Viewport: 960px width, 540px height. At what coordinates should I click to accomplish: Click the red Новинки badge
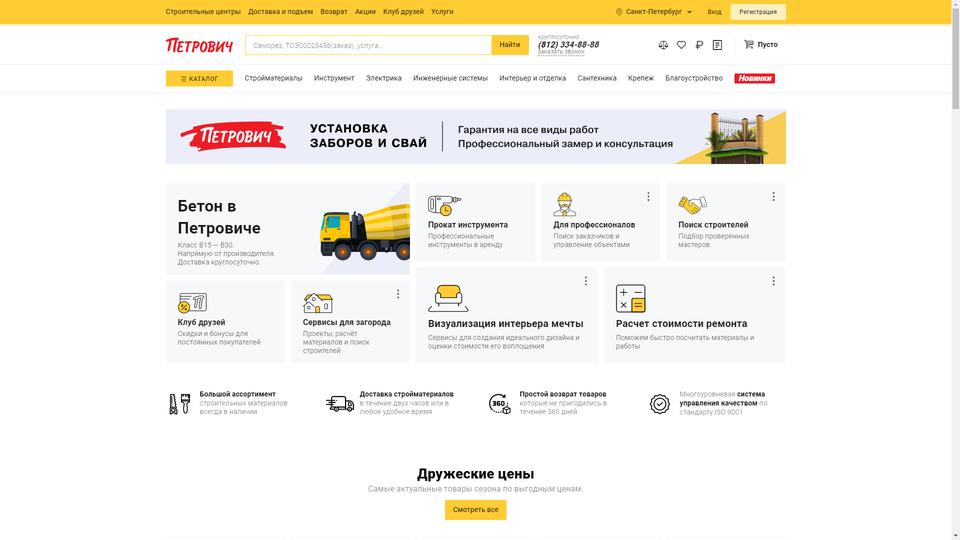coord(754,78)
